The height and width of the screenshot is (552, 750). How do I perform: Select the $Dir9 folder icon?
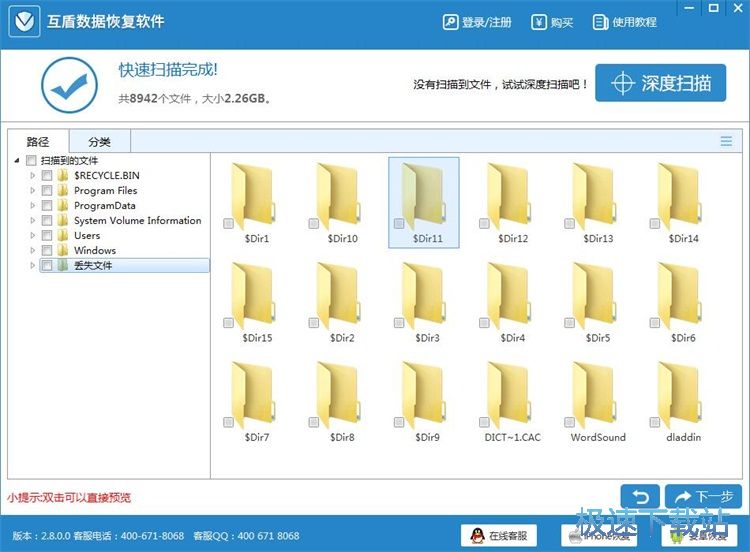(x=423, y=395)
